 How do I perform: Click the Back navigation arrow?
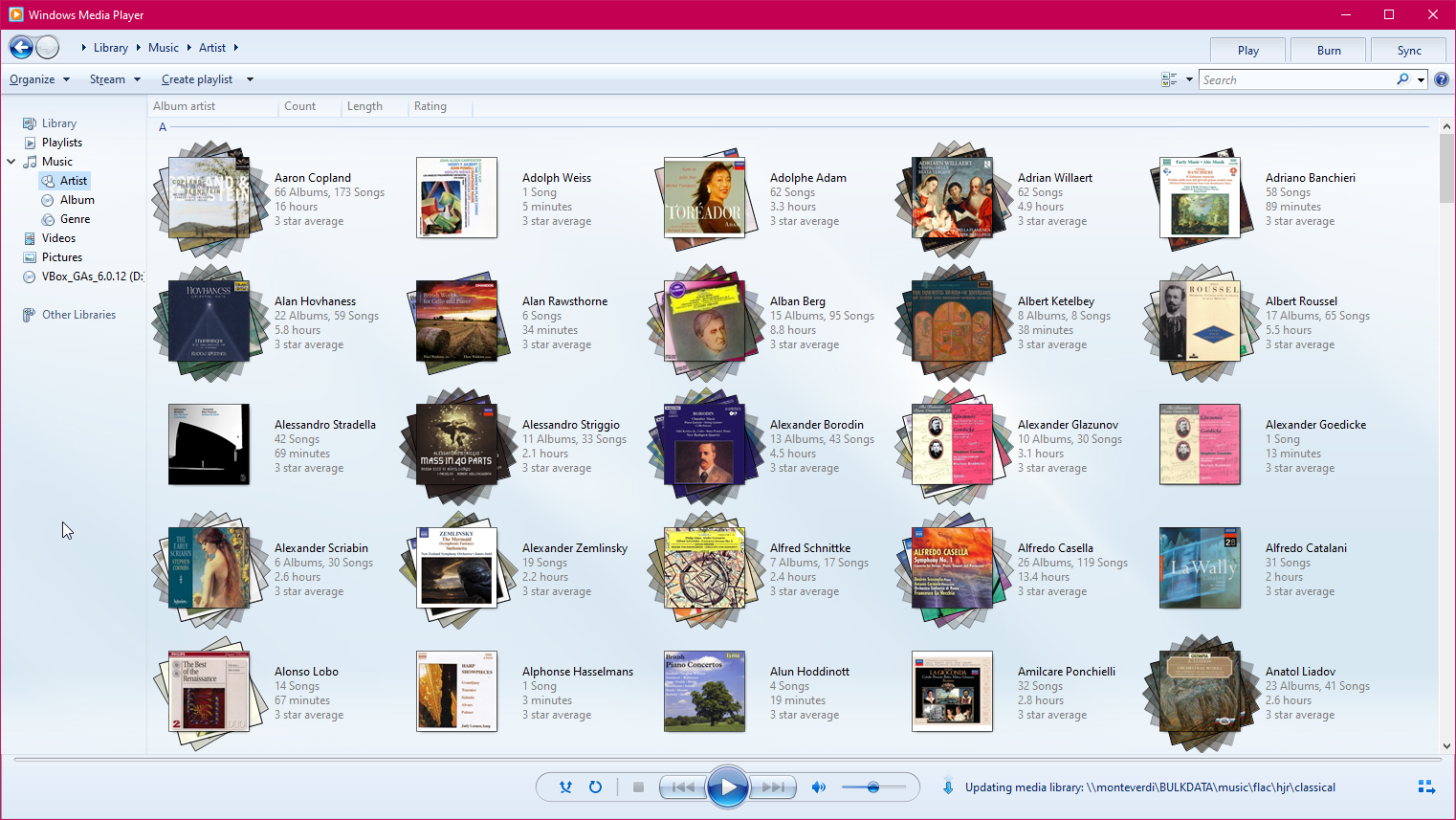[21, 47]
